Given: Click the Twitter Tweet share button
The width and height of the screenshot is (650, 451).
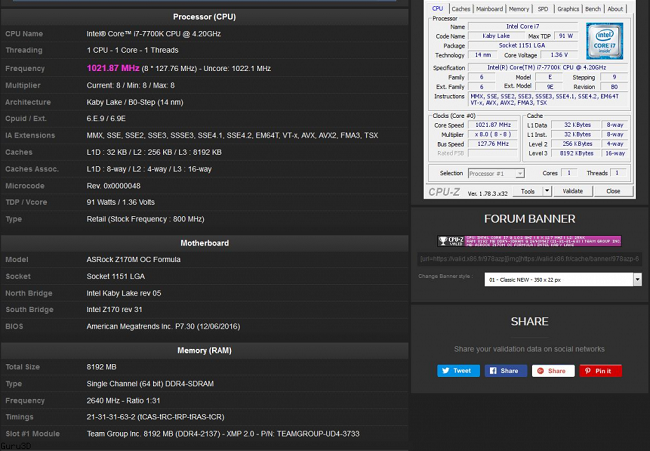Looking at the screenshot, I should coord(457,370).
